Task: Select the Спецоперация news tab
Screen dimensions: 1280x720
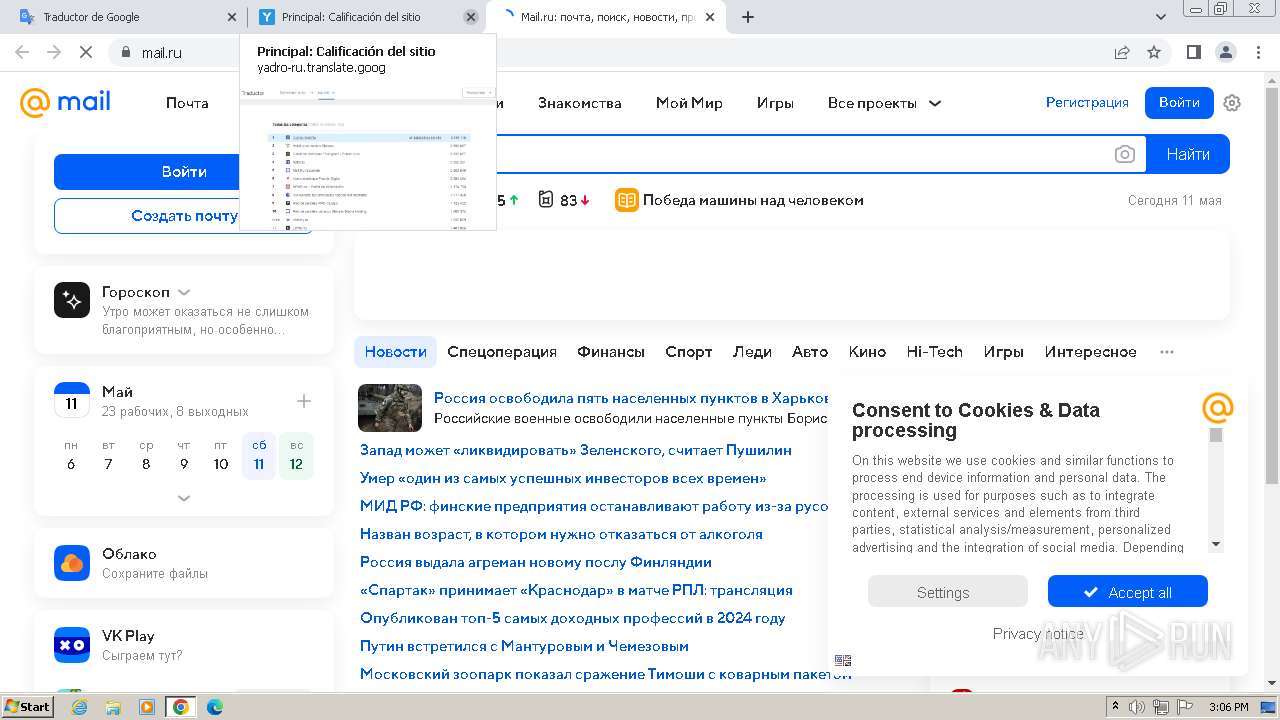Action: click(x=502, y=352)
